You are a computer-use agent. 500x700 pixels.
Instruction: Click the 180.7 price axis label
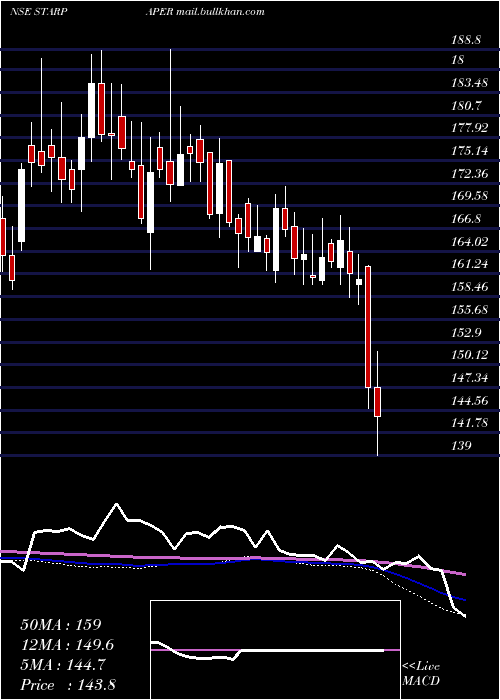[x=467, y=105]
